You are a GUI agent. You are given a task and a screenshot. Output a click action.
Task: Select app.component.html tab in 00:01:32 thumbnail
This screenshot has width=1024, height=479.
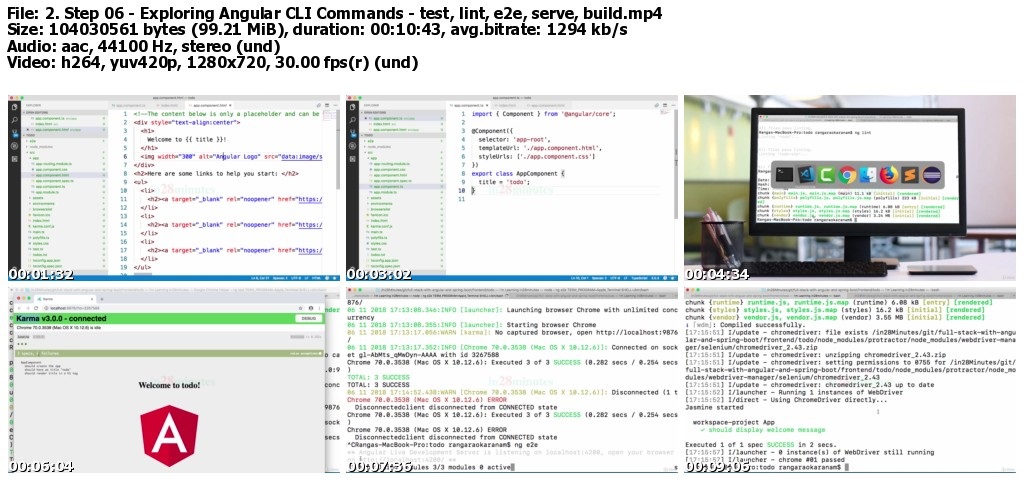(x=208, y=105)
